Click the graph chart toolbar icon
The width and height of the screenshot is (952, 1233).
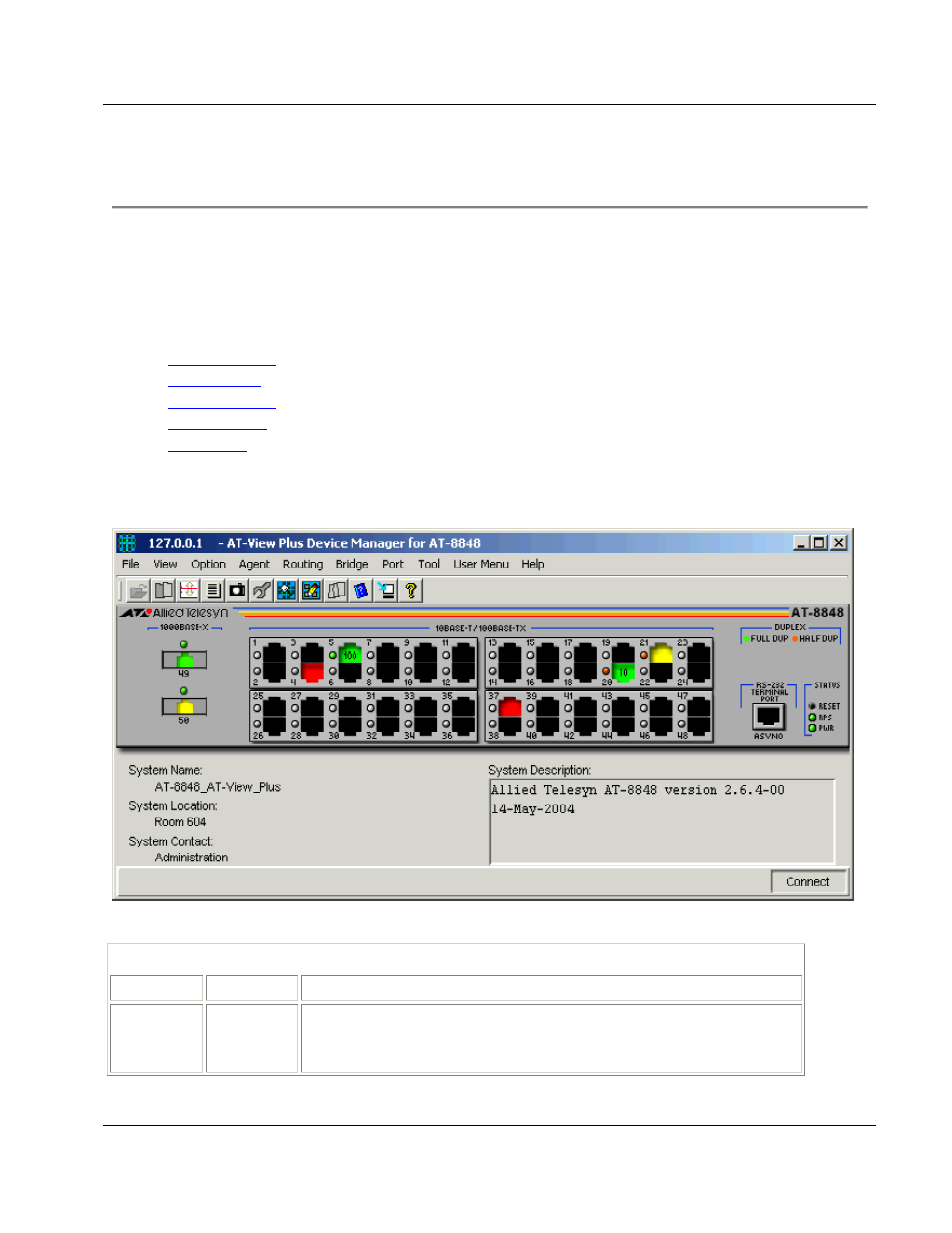[x=188, y=590]
